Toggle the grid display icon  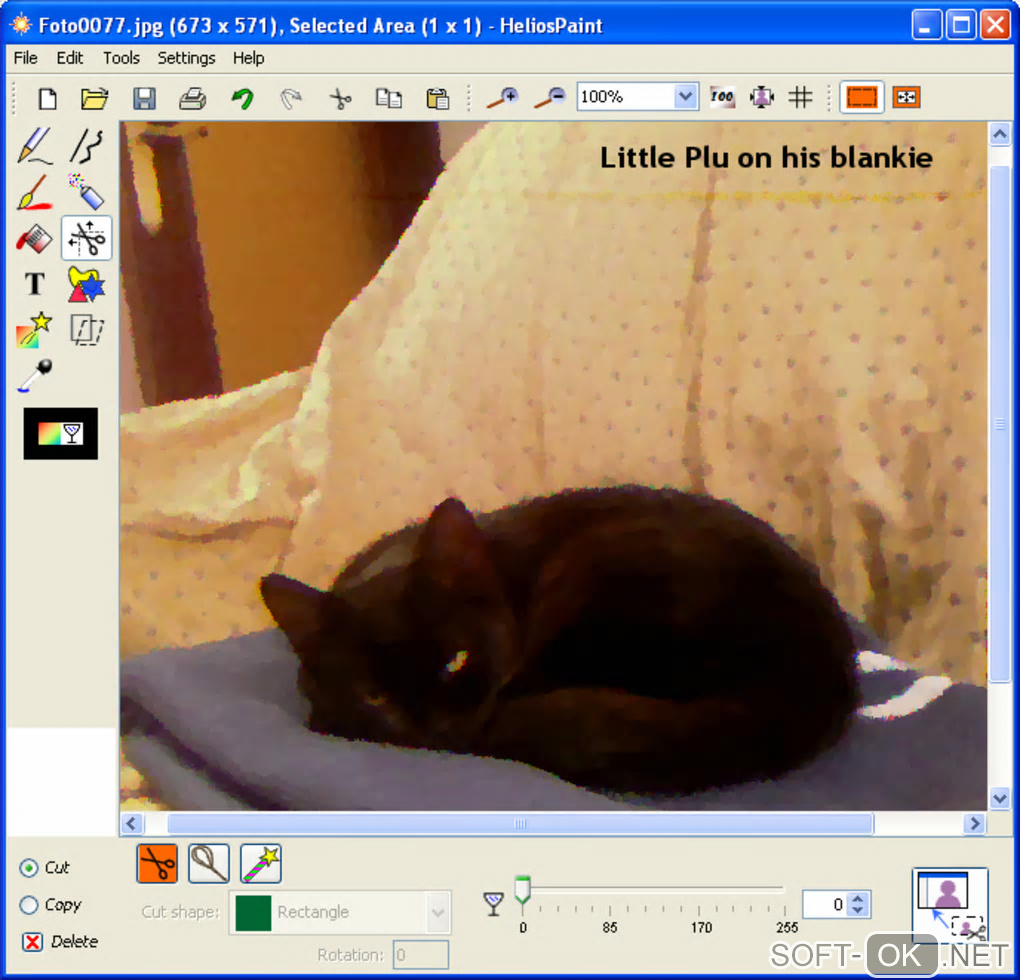point(800,97)
